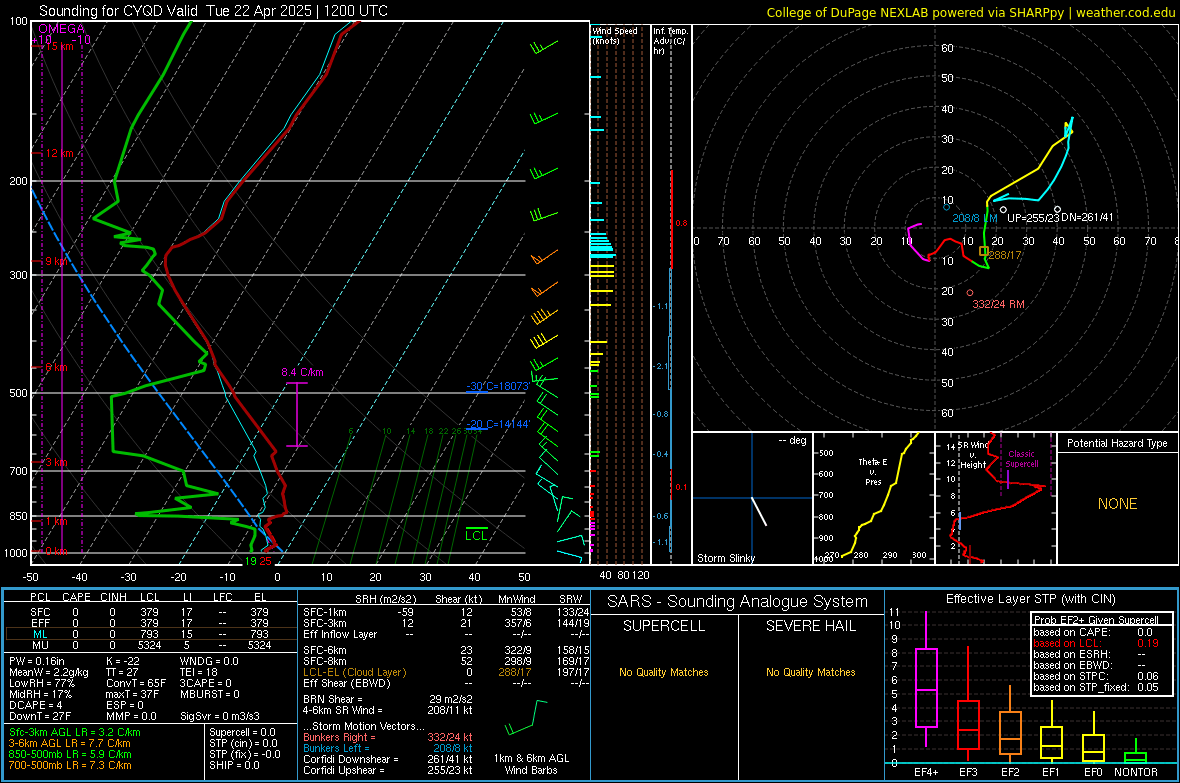This screenshot has height=783, width=1180.
Task: Select the UP=255/23 Corfidi marker circle
Action: (x=1003, y=210)
